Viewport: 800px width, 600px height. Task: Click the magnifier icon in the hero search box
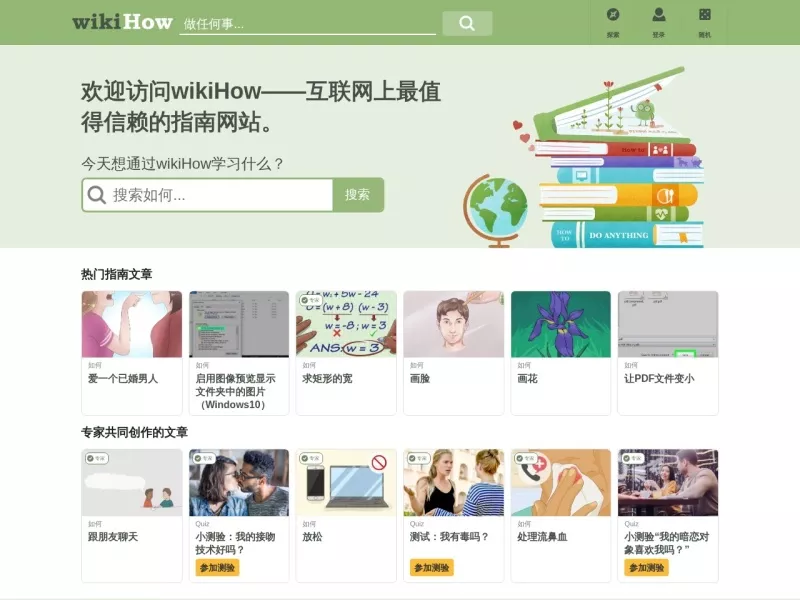coord(96,194)
